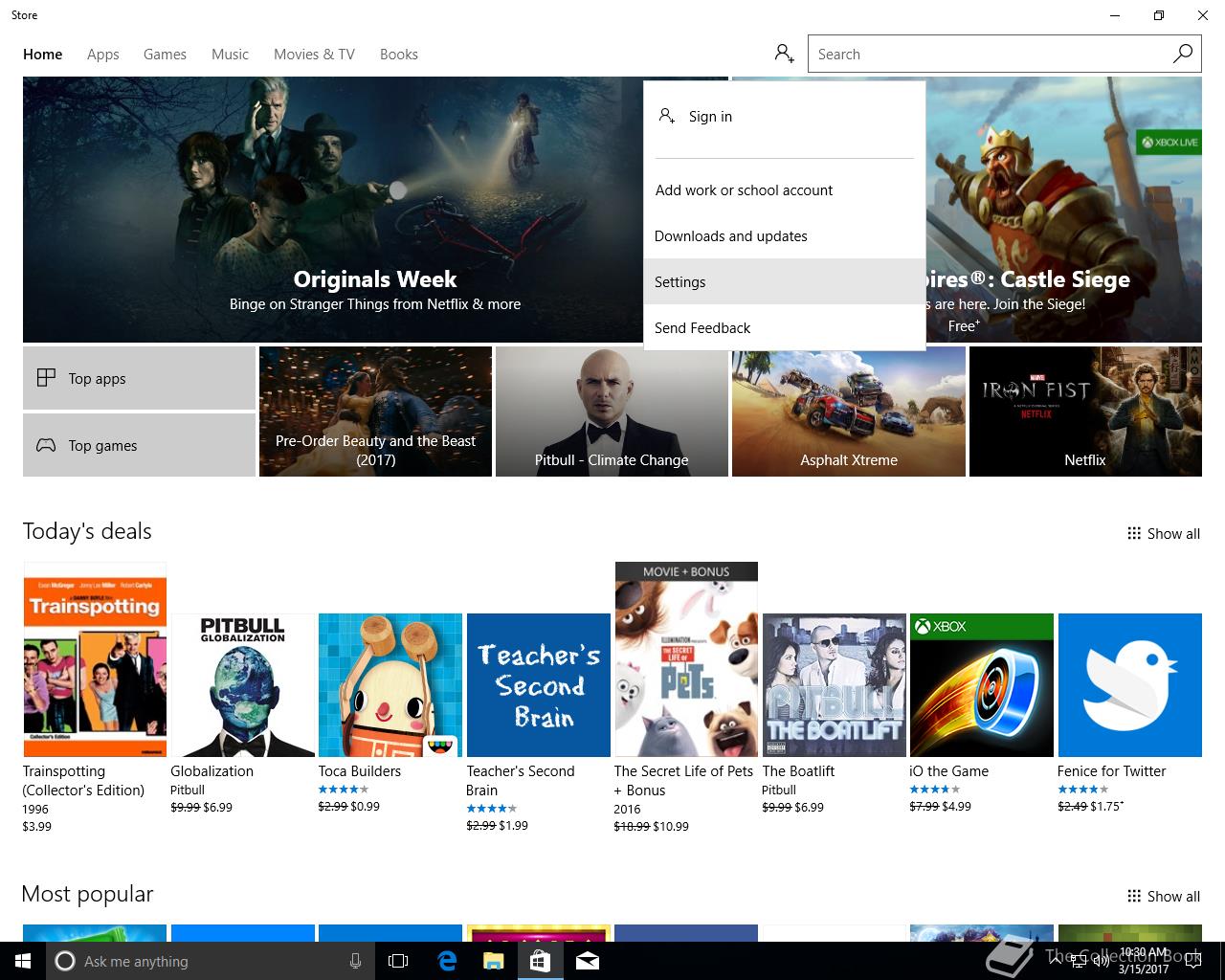Open the Windows Start menu
The image size is (1225, 980).
(23, 961)
